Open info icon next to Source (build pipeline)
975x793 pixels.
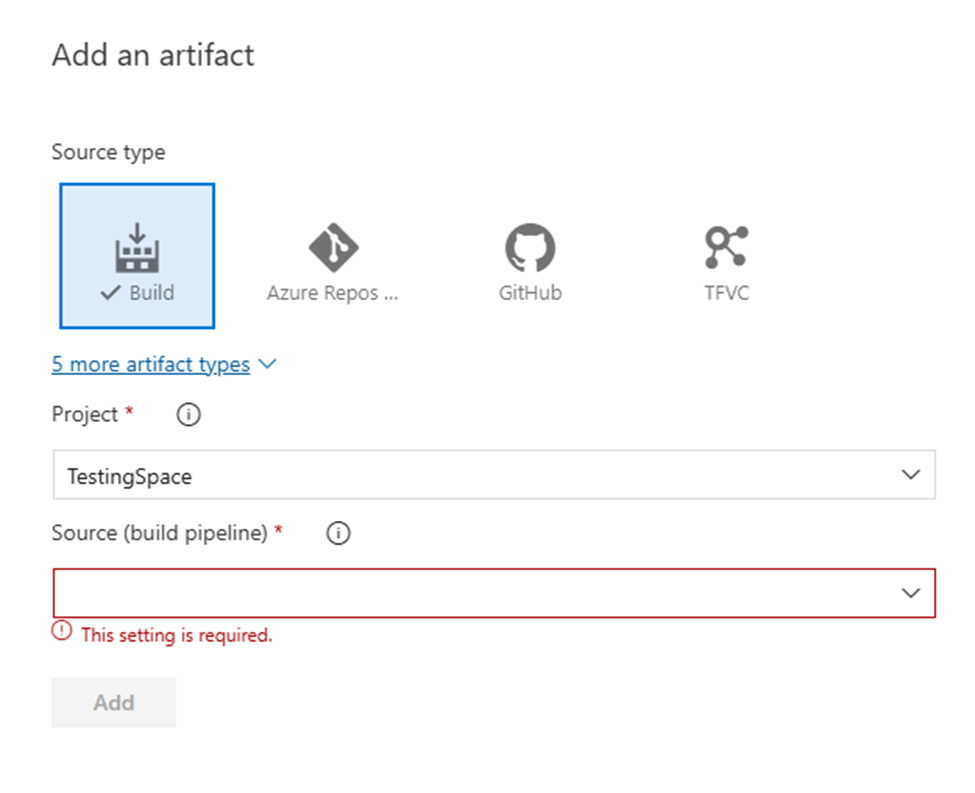tap(338, 534)
